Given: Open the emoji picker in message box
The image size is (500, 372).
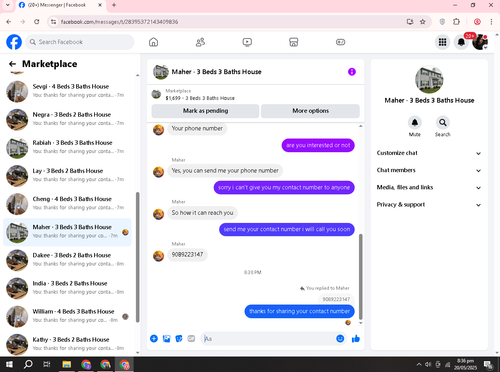Looking at the screenshot, I should coord(340,339).
